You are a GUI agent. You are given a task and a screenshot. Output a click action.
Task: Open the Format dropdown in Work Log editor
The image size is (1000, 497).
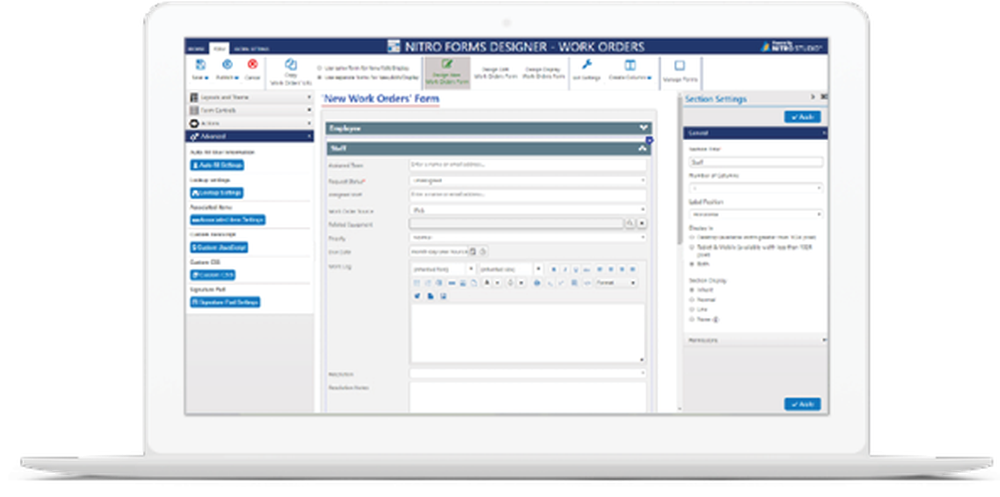pos(616,283)
